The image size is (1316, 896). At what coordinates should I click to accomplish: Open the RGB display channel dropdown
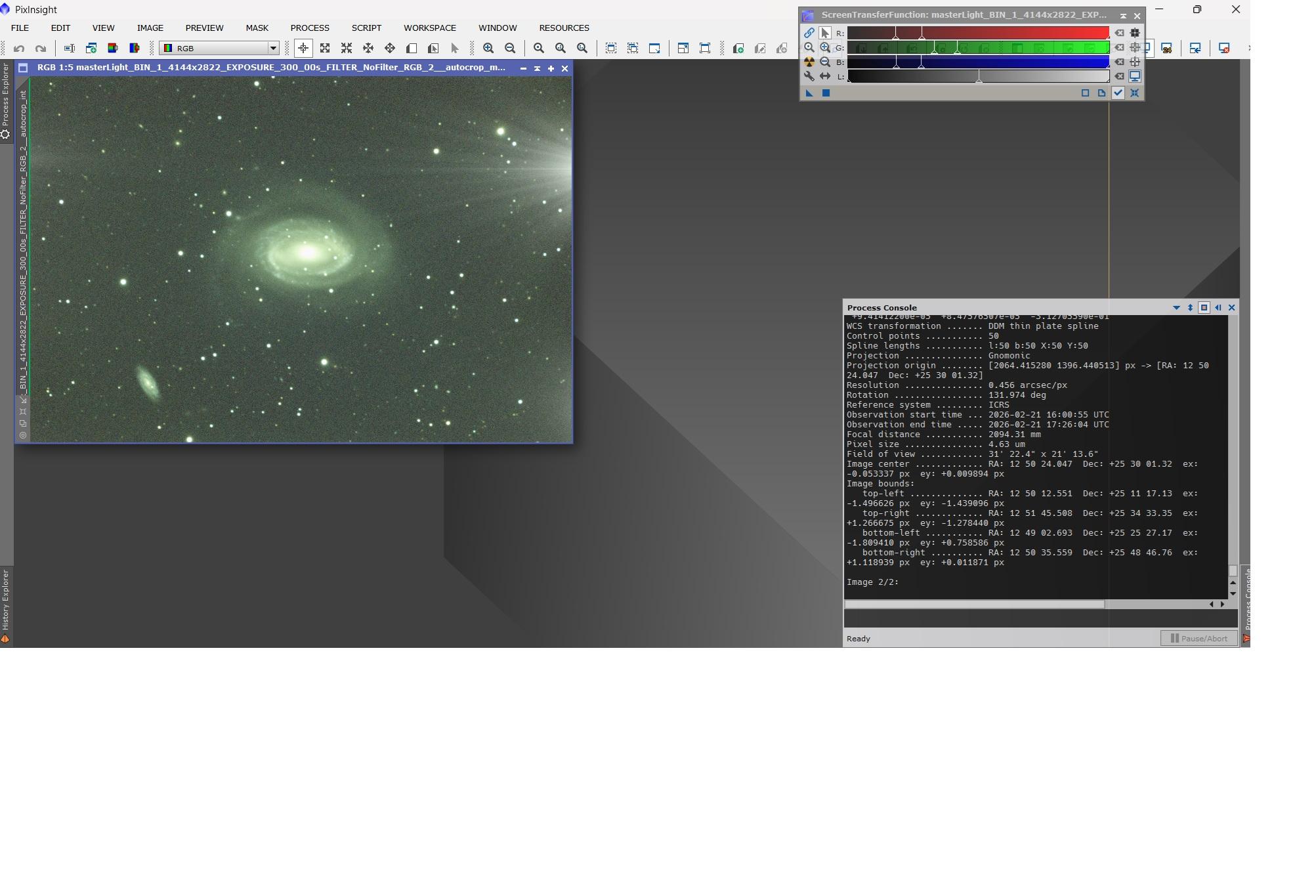(x=273, y=48)
